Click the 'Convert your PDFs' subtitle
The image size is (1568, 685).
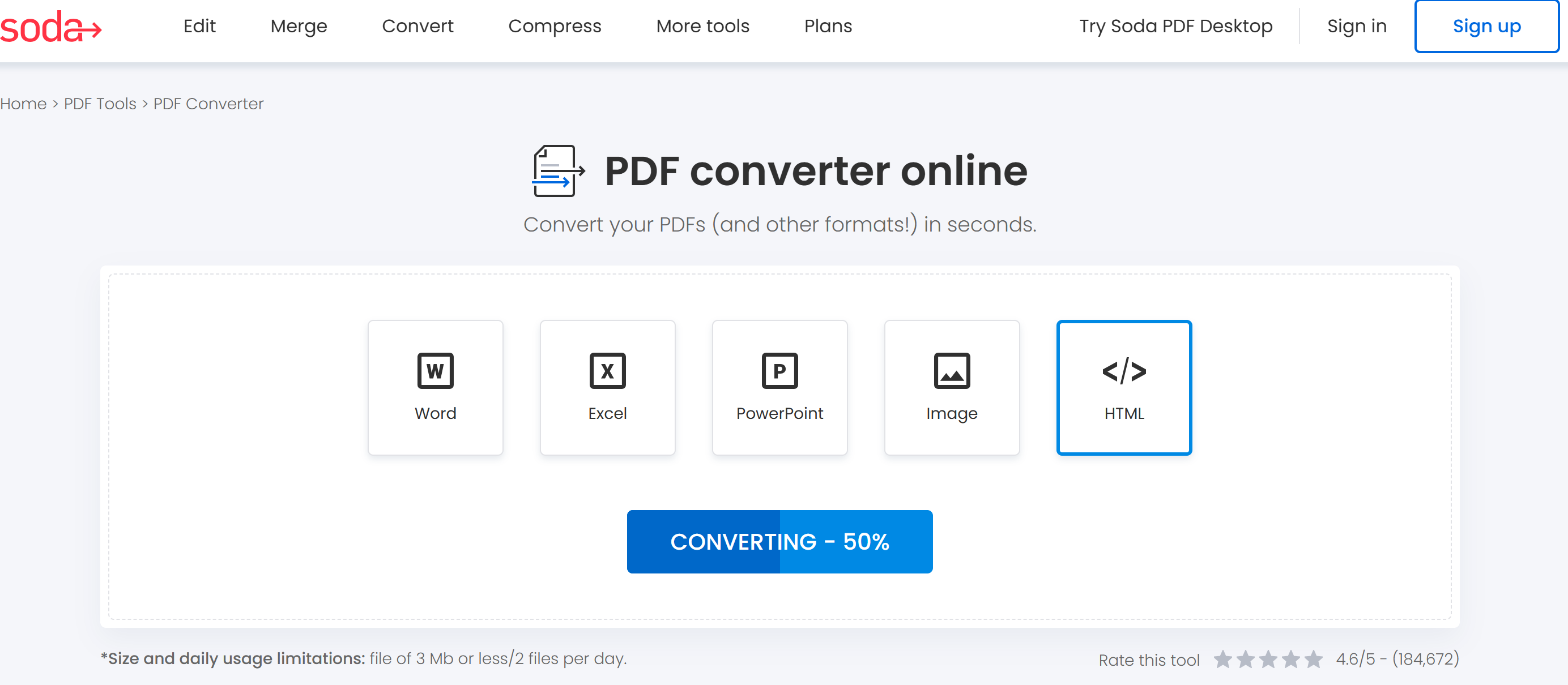click(779, 225)
